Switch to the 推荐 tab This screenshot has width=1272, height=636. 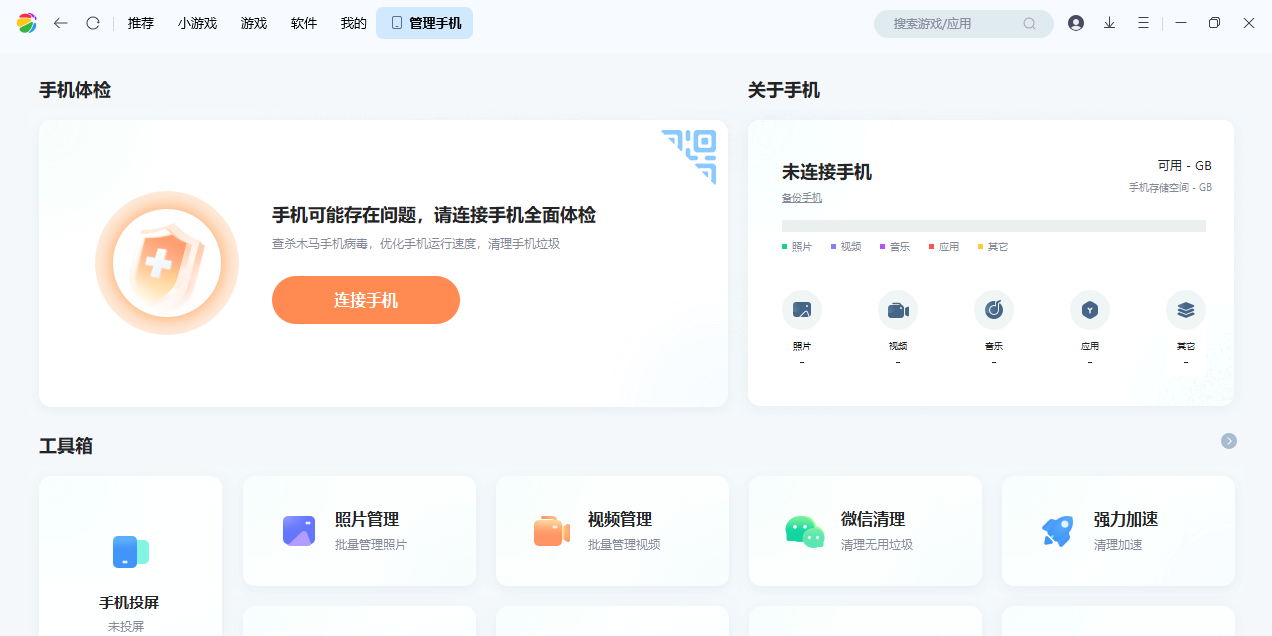pyautogui.click(x=141, y=23)
